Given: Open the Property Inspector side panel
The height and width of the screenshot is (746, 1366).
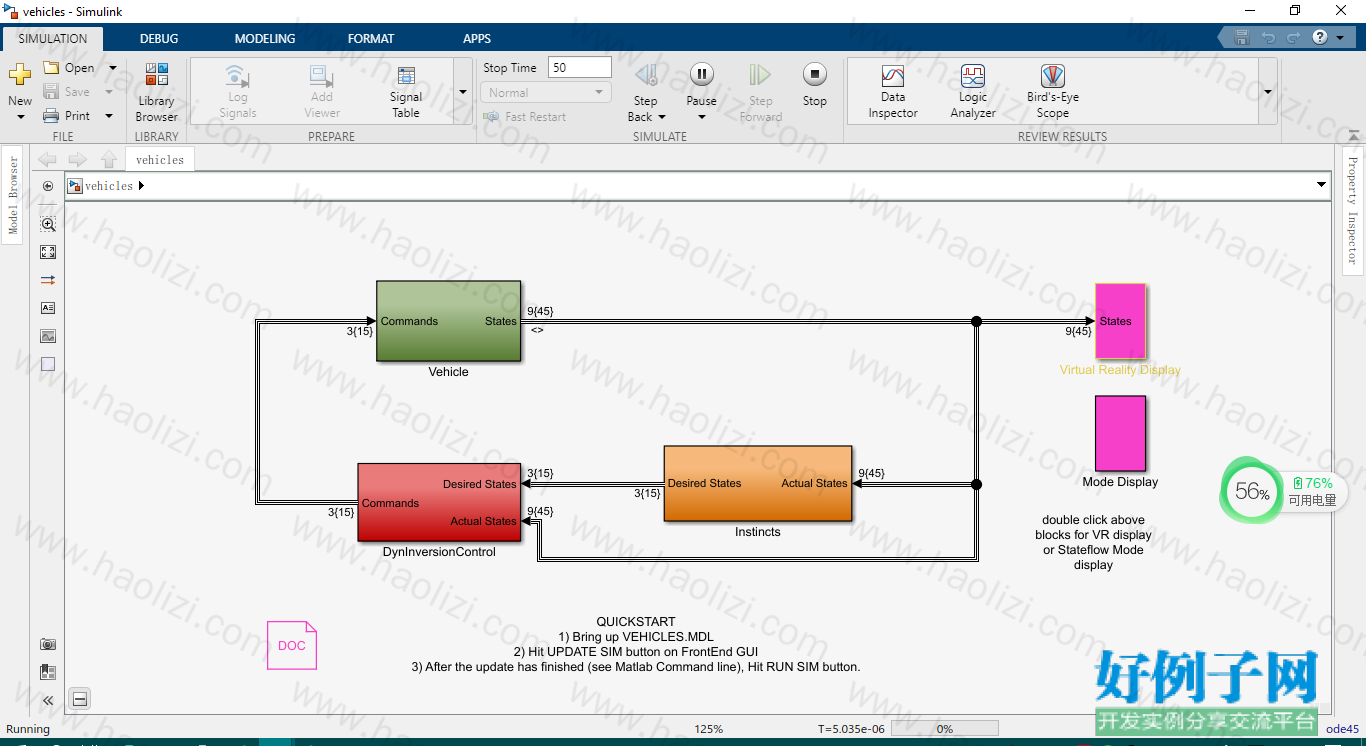Looking at the screenshot, I should coord(1352,210).
